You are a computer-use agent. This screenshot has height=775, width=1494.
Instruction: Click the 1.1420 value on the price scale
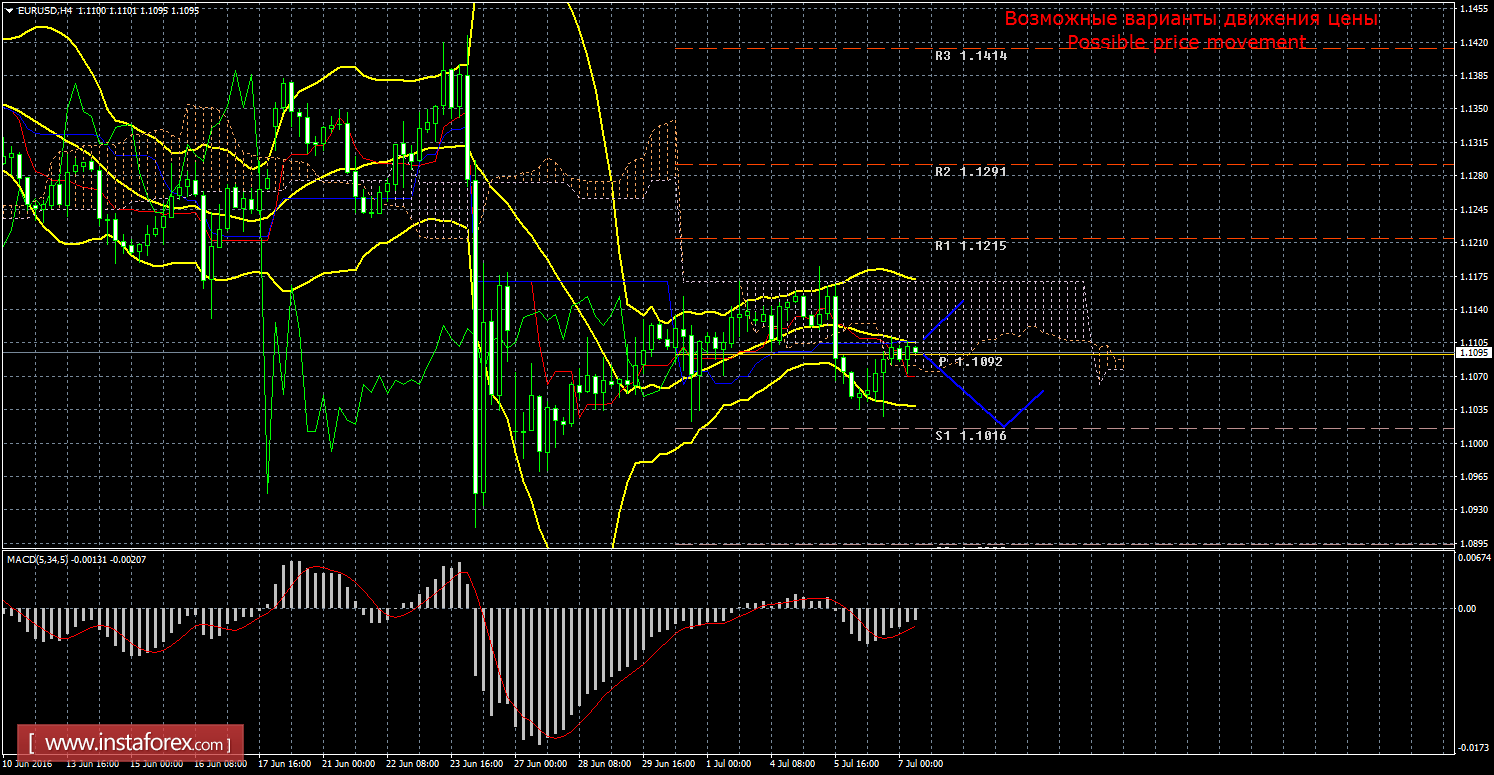1471,42
